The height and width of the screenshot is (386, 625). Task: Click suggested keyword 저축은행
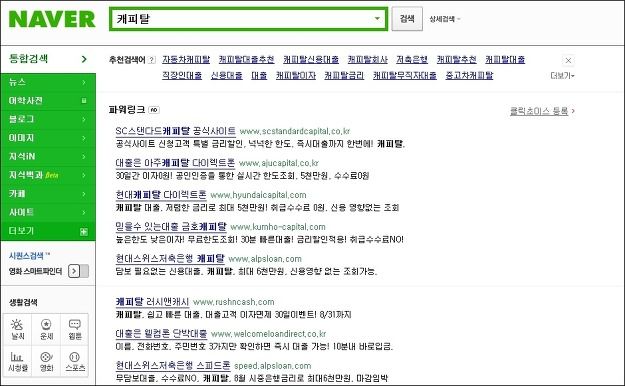(x=412, y=59)
